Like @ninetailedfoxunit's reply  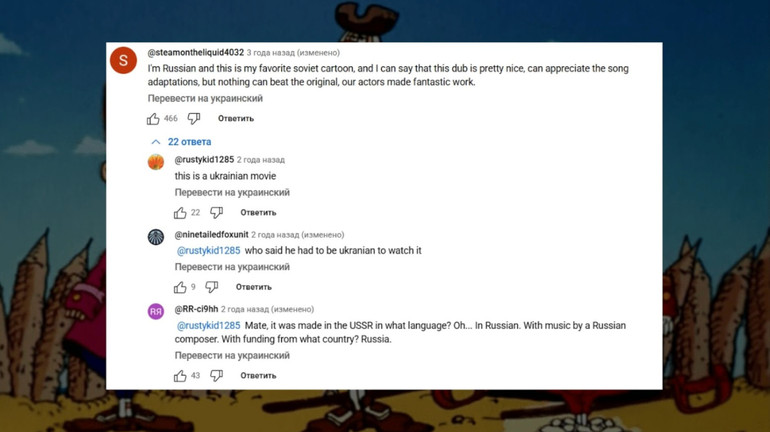pos(180,287)
